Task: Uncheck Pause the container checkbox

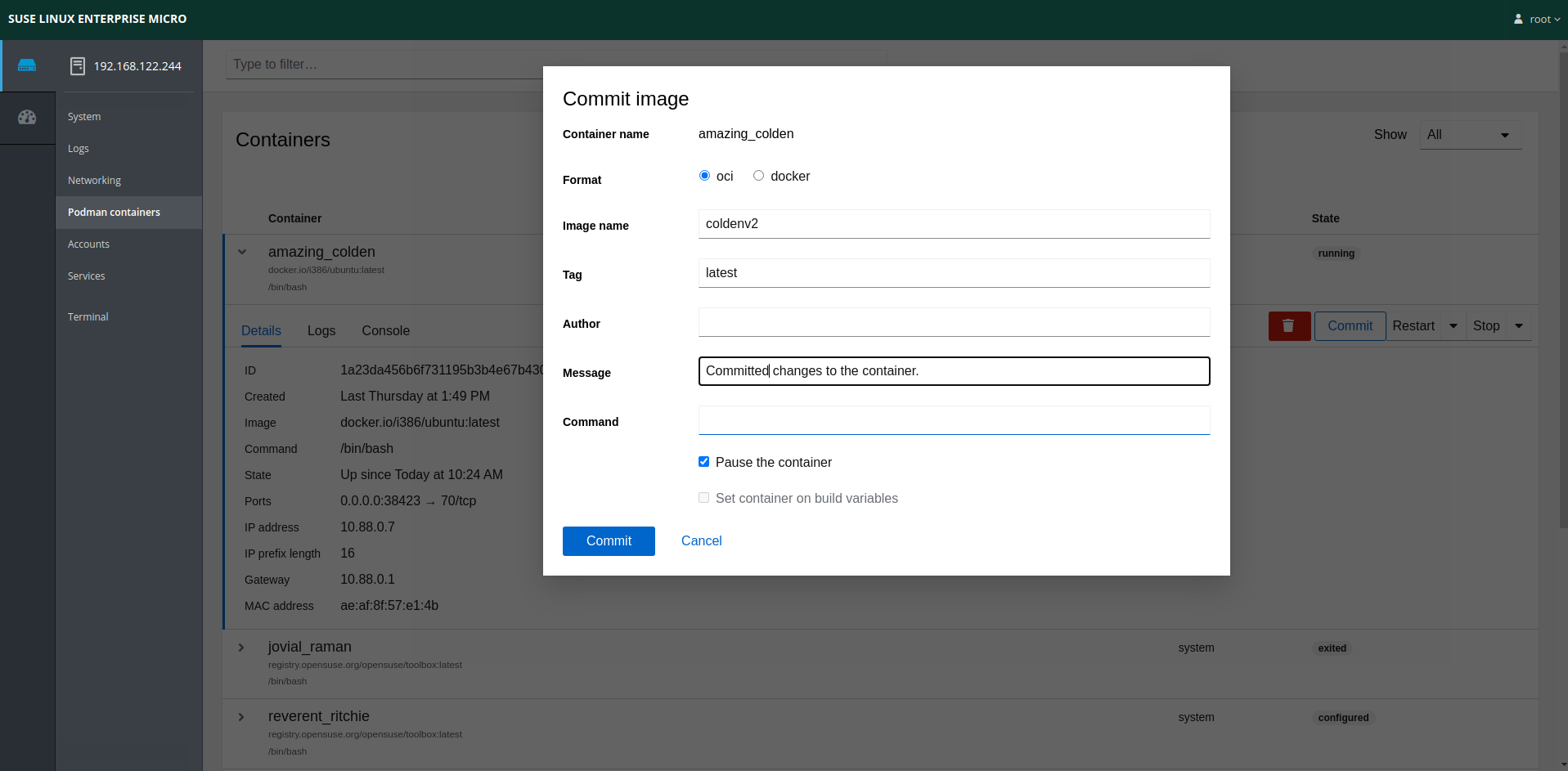Action: pos(703,462)
